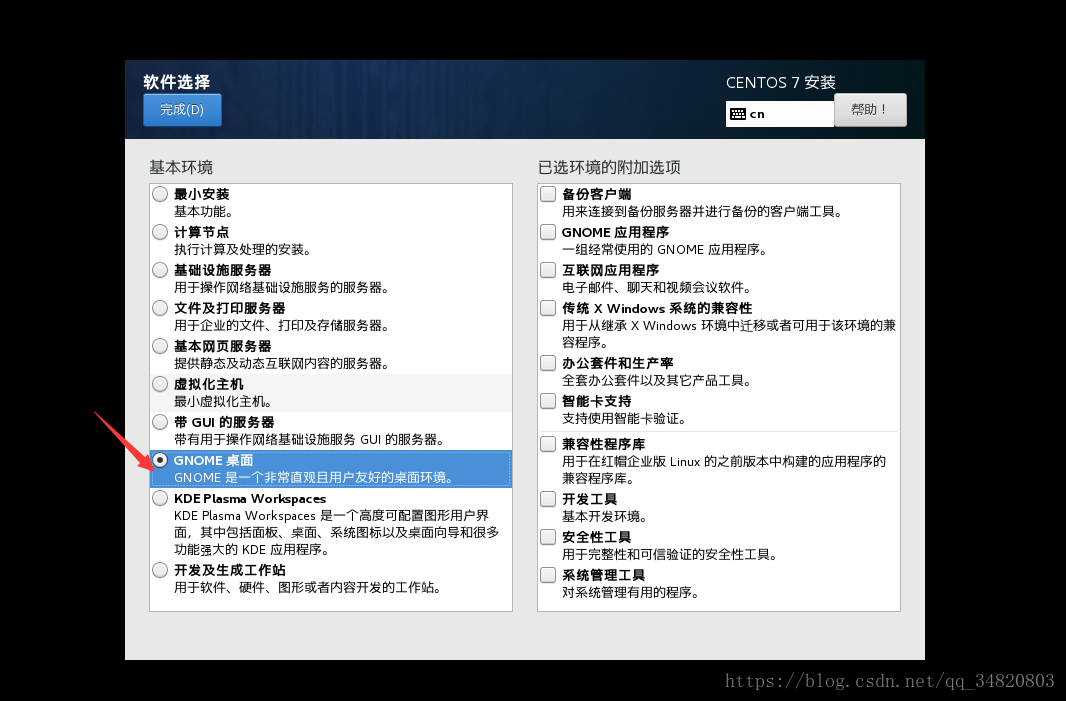Enable the 智能卡支持 checkbox
This screenshot has width=1066, height=701.
coord(548,401)
